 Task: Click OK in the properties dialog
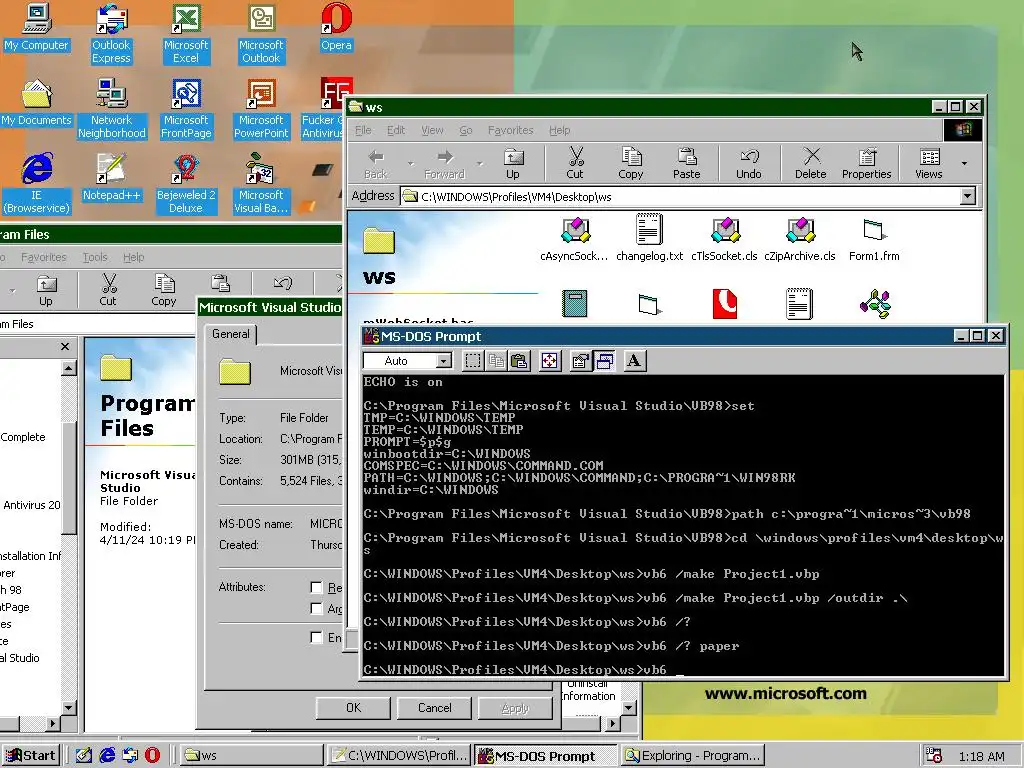tap(353, 708)
